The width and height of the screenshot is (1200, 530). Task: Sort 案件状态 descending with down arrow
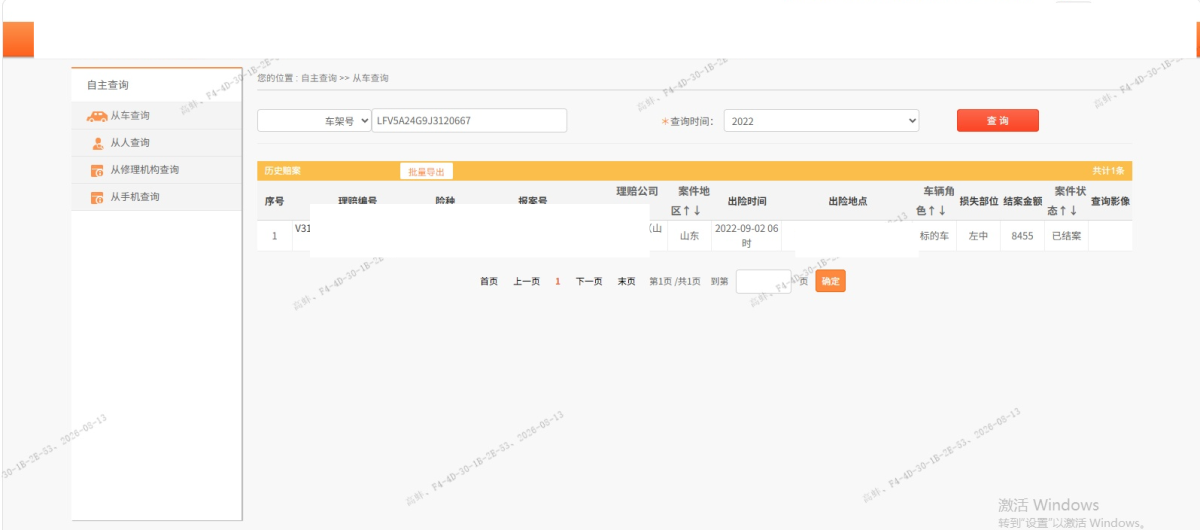pos(1074,211)
